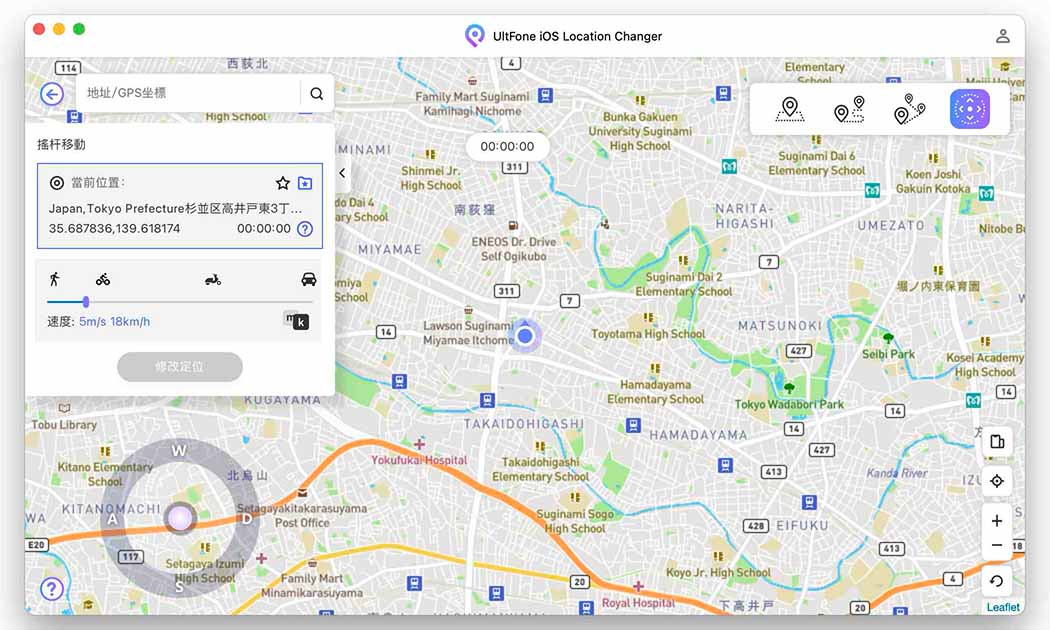Go back using the circled arrow
Image resolution: width=1050 pixels, height=630 pixels.
[52, 94]
